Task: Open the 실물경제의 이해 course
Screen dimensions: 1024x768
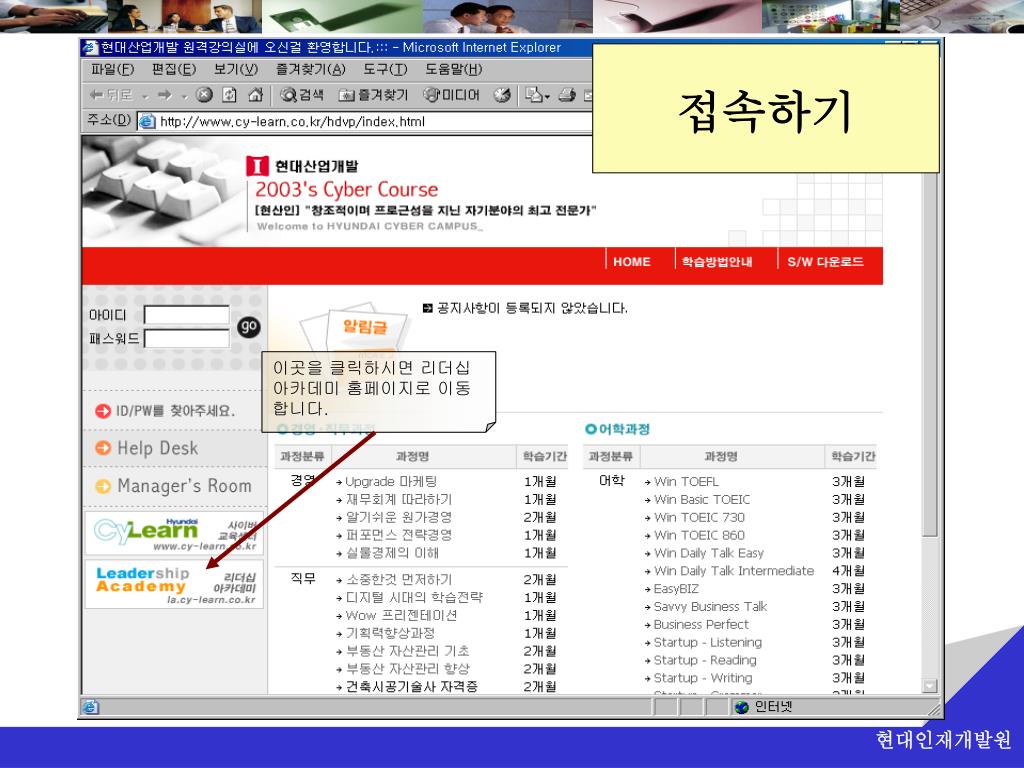Action: click(x=392, y=553)
